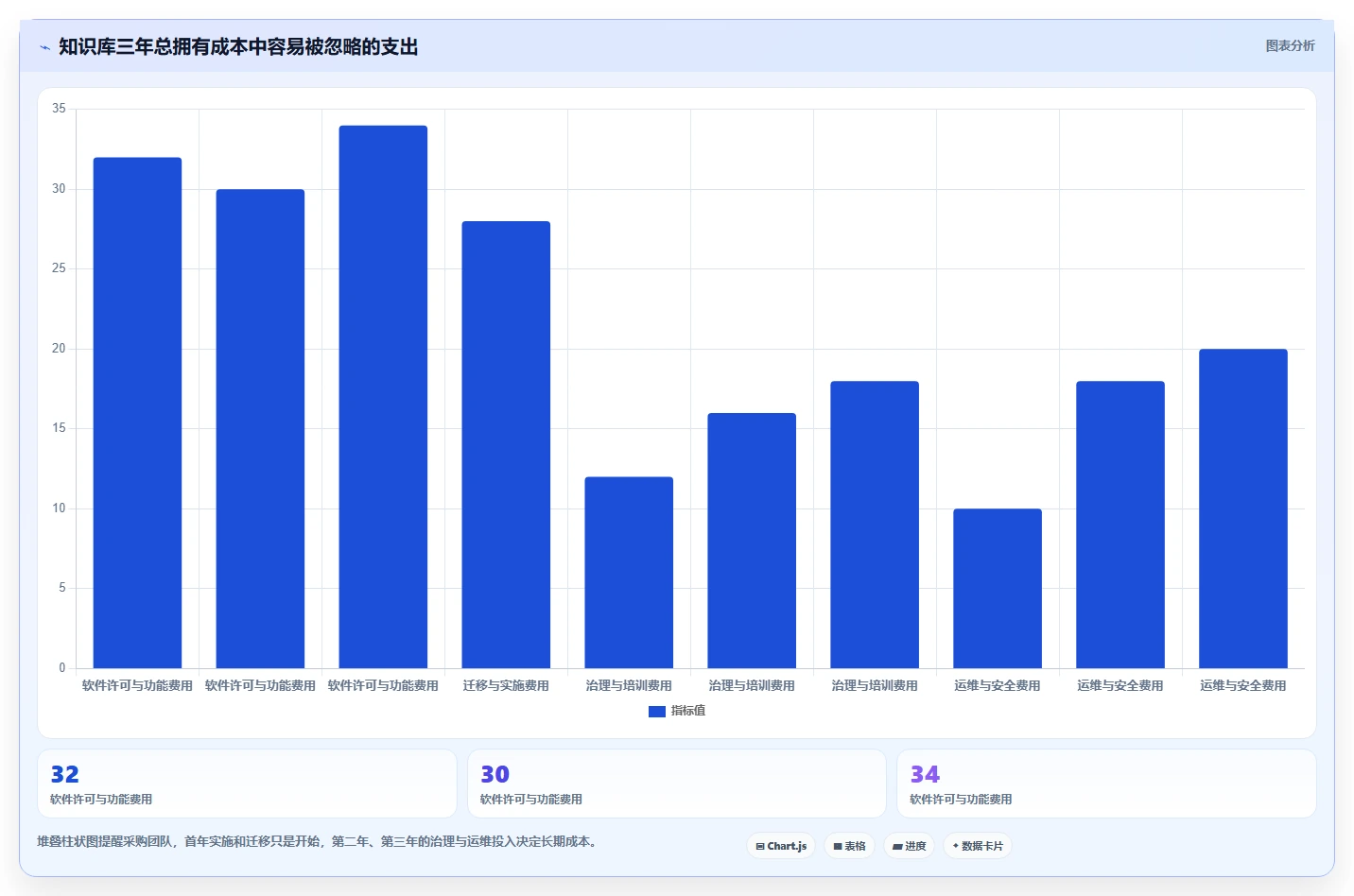This screenshot has width=1354, height=896.
Task: Click the 进度 tag chip
Action: [909, 846]
